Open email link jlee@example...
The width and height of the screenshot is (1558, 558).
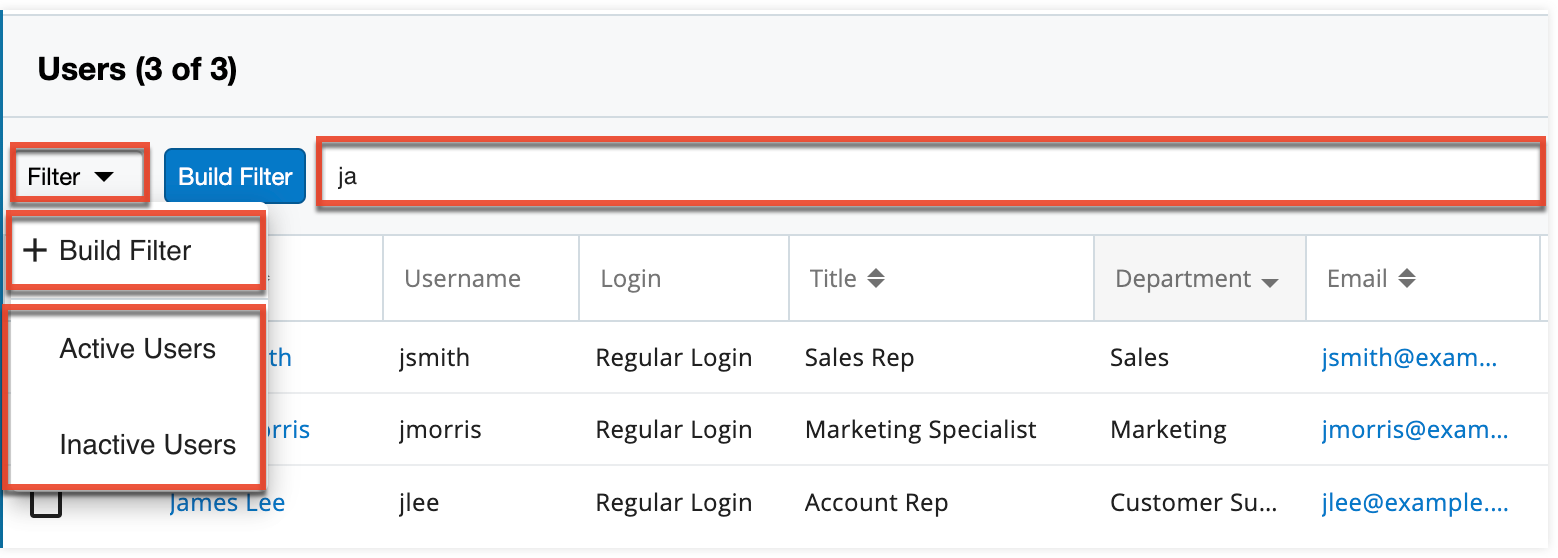point(1415,503)
